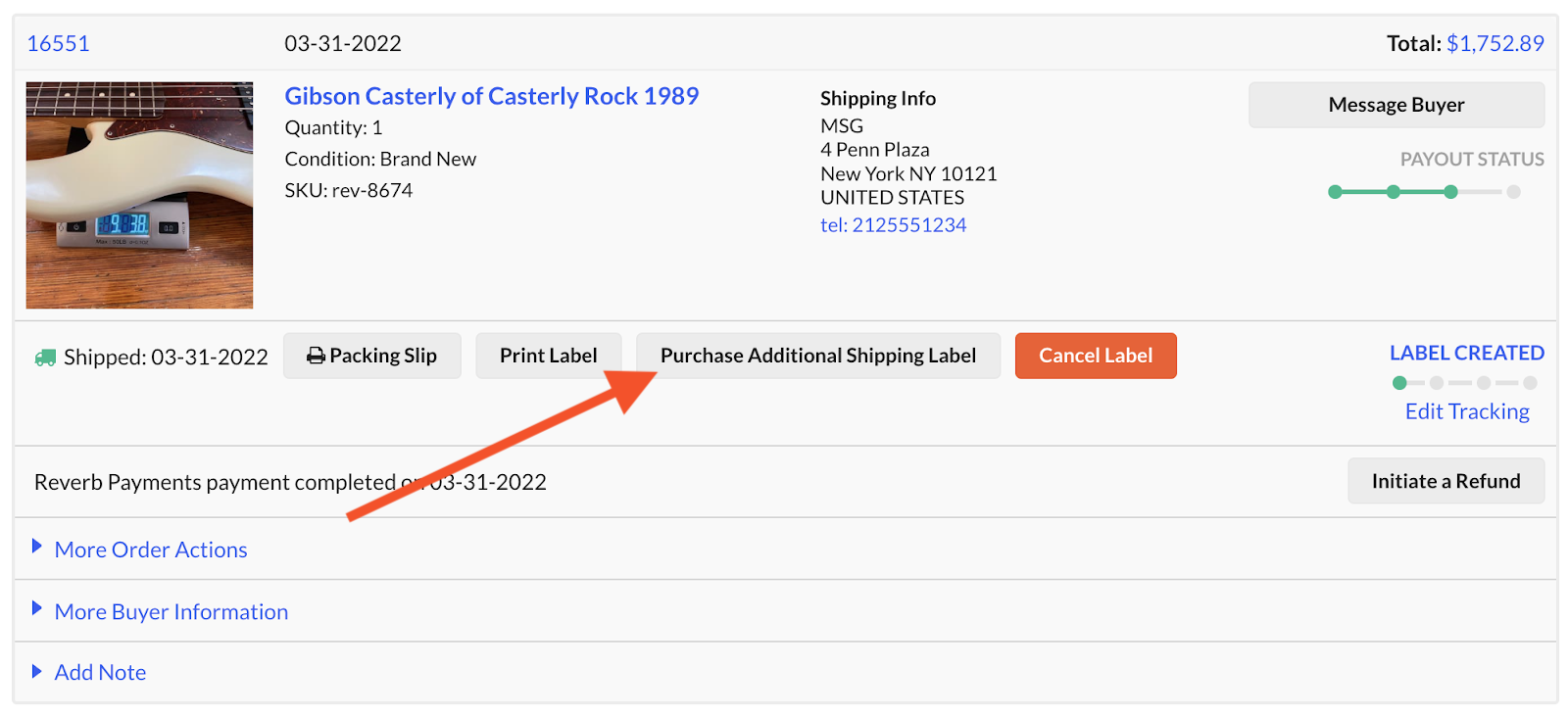Click the LABEL CREATED status text

pyautogui.click(x=1466, y=353)
